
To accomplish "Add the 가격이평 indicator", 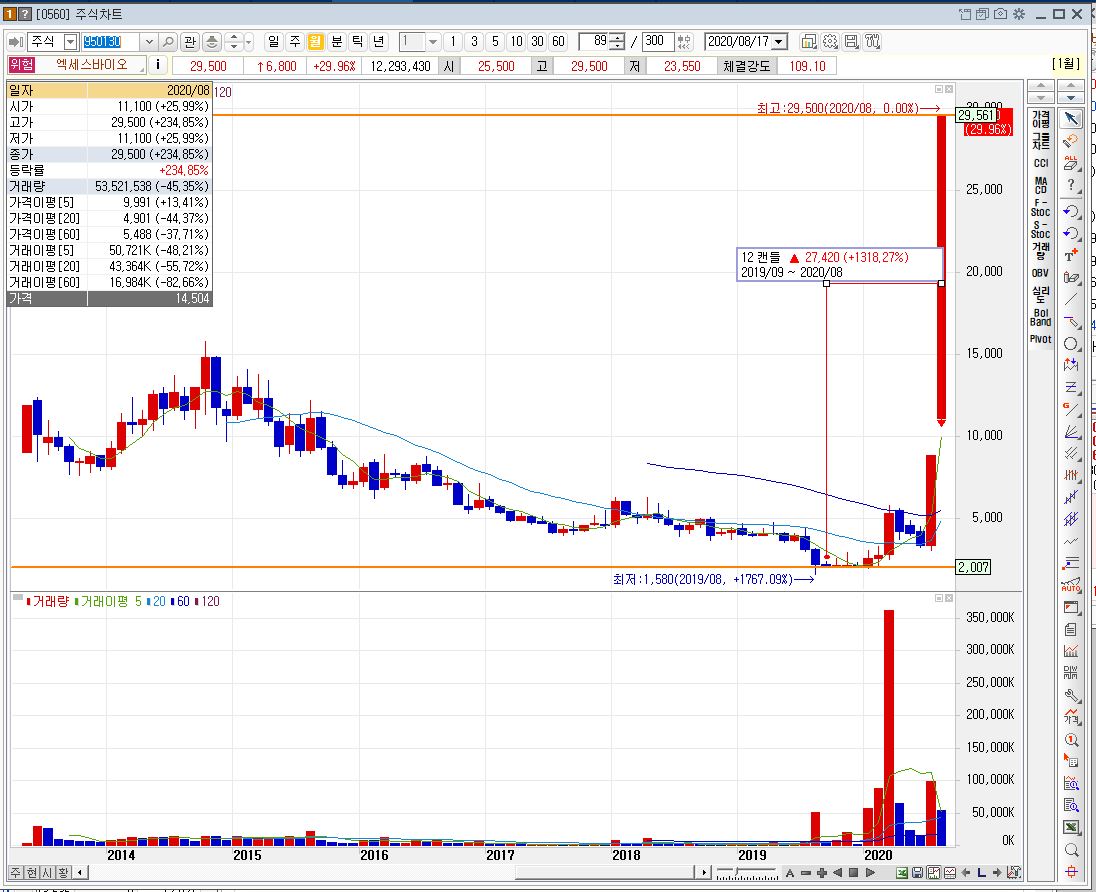I will coord(1040,119).
